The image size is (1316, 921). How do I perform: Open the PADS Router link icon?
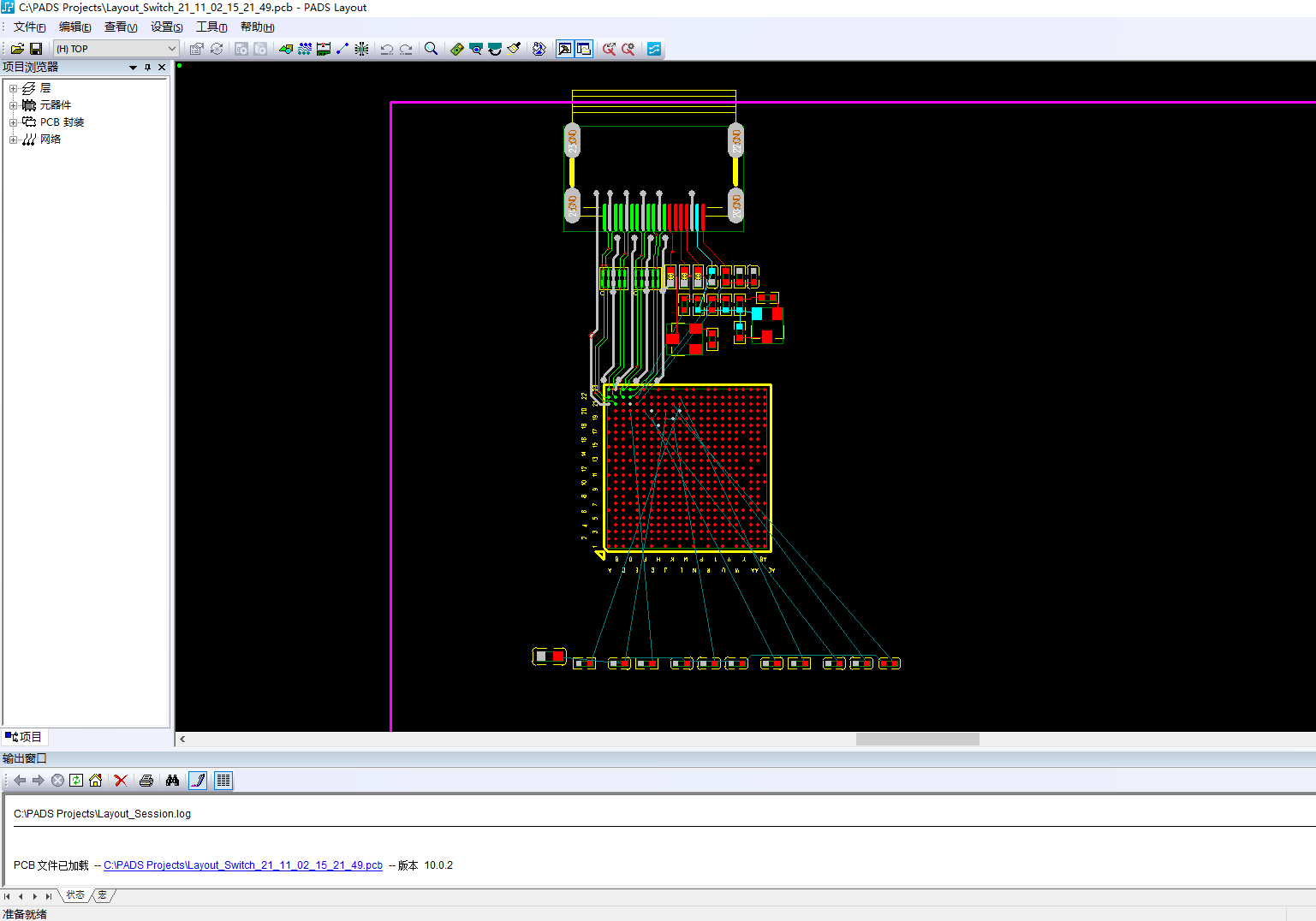(539, 49)
